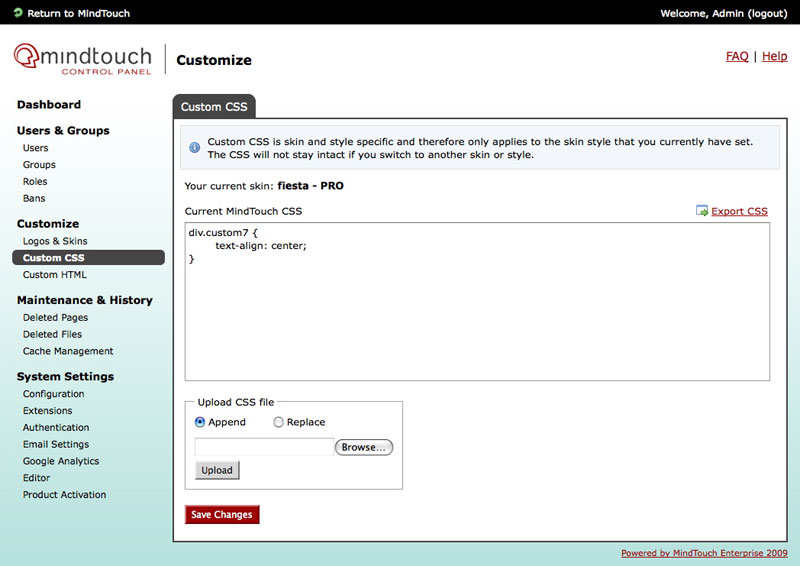View Deleted Pages

click(x=55, y=317)
